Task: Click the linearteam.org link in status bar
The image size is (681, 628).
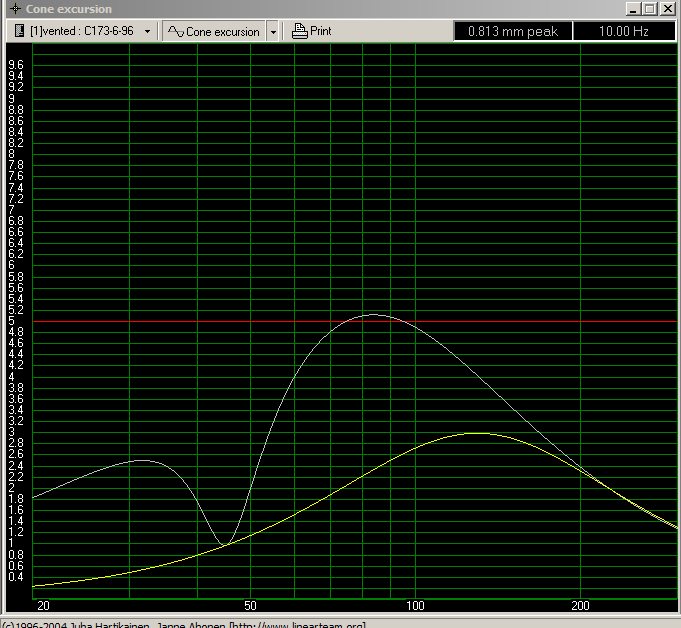Action: [298, 625]
